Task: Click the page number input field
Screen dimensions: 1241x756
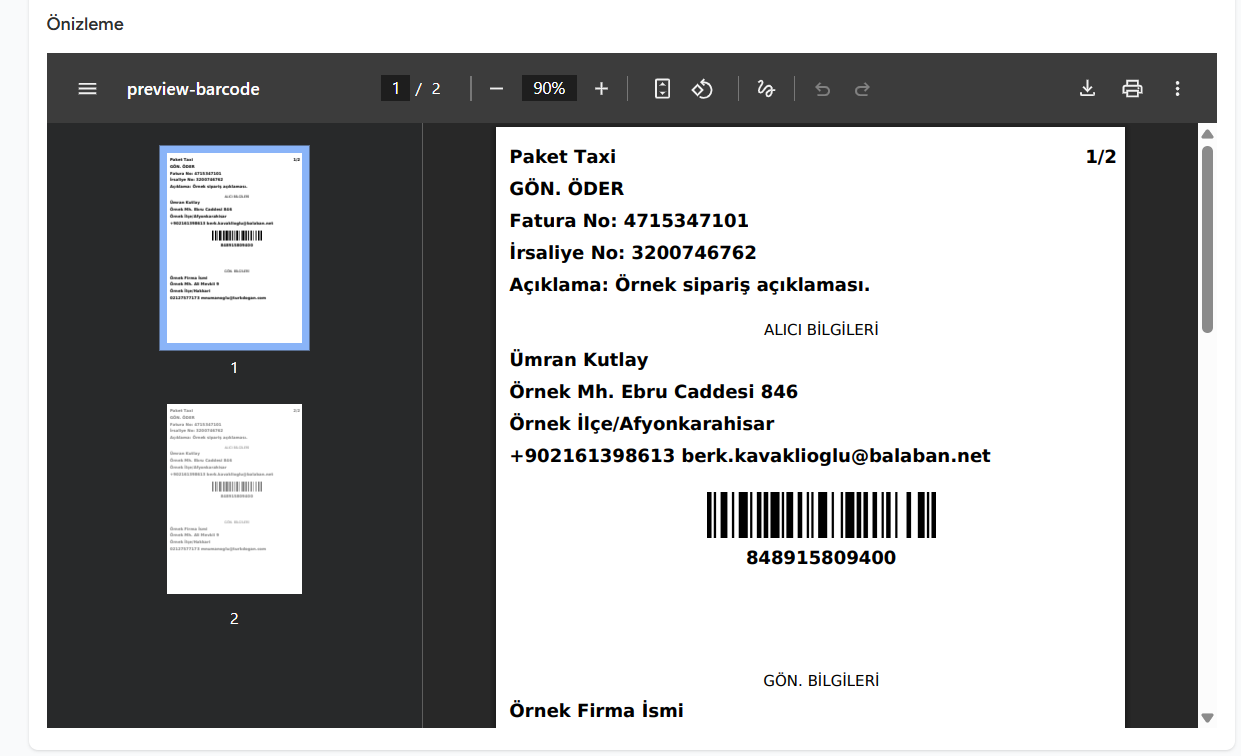Action: click(395, 89)
